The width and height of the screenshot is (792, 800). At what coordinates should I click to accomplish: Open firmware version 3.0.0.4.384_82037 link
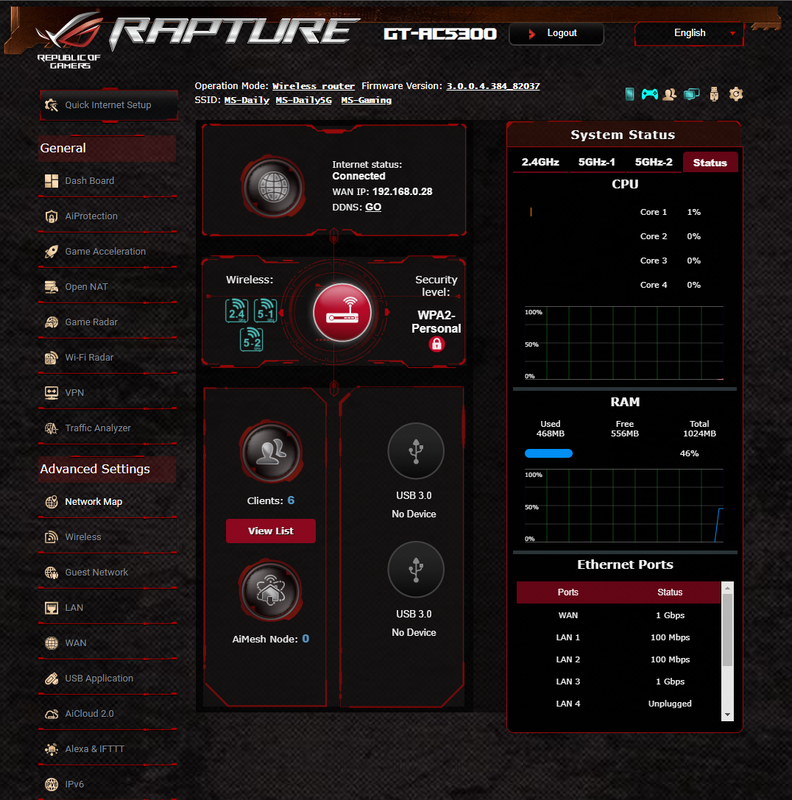[x=493, y=86]
